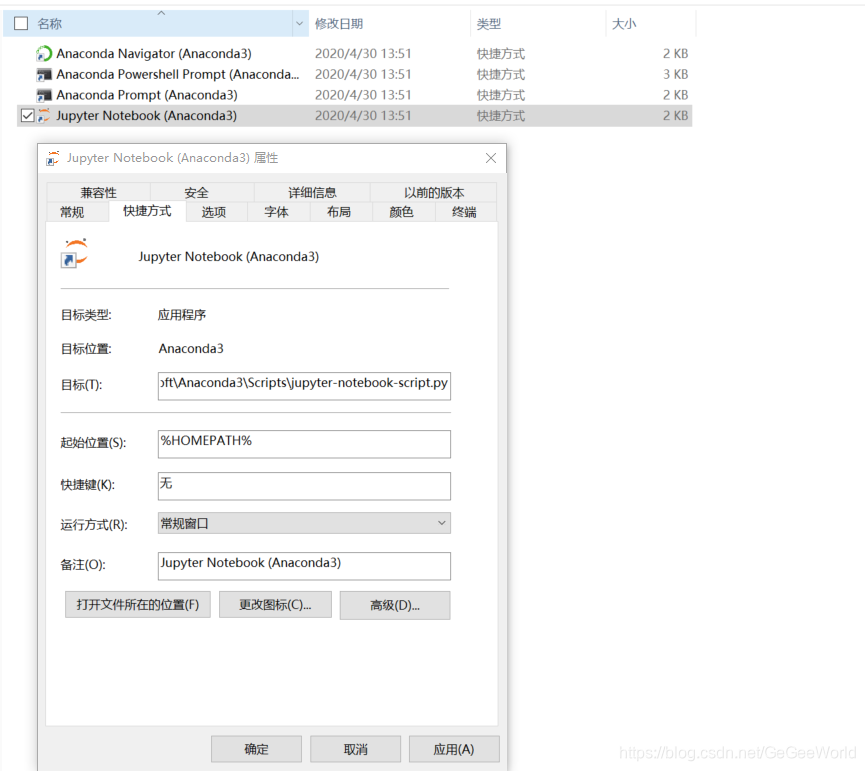Open the 布局 tab
Viewport: 865px width, 771px height.
[339, 212]
